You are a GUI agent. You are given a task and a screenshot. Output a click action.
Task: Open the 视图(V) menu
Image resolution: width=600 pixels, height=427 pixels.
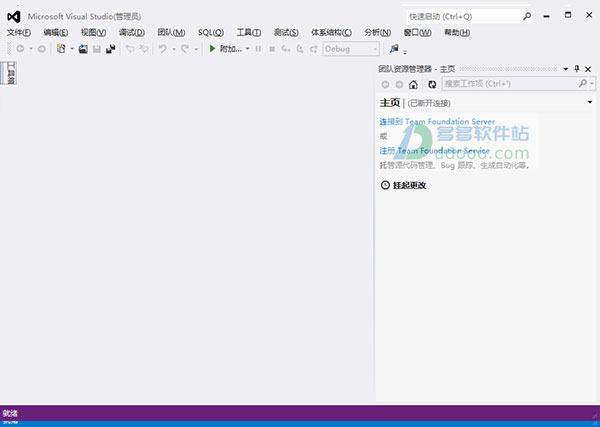pos(93,33)
